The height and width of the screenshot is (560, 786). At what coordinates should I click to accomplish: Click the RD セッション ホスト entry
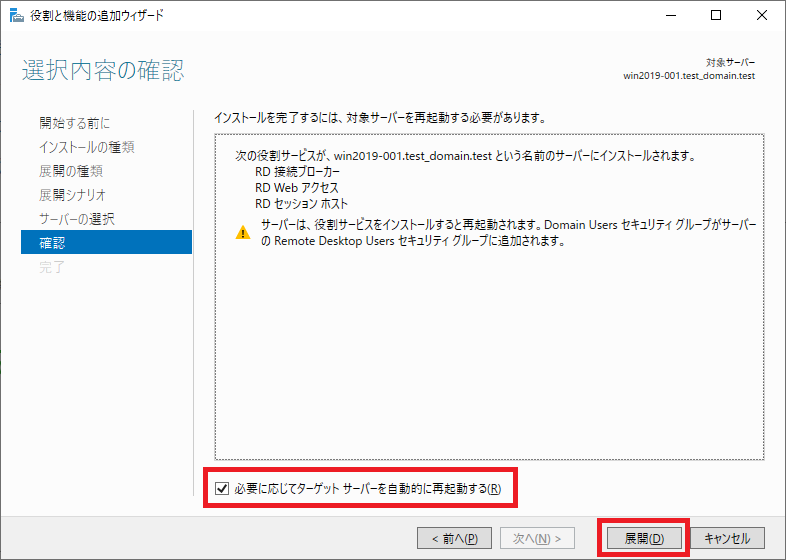pyautogui.click(x=301, y=204)
